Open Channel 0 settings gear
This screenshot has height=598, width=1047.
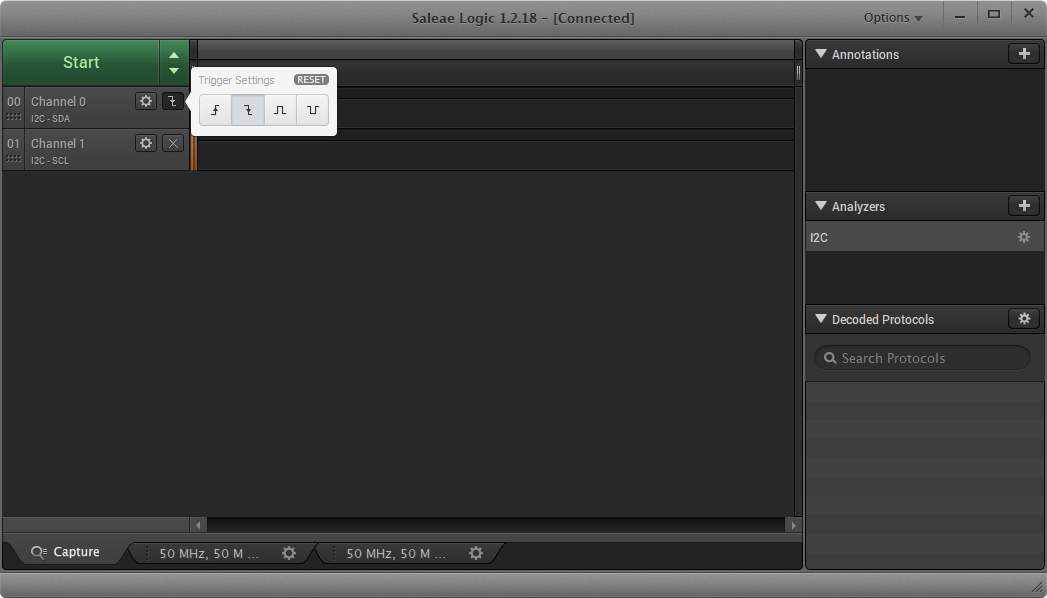coord(146,101)
